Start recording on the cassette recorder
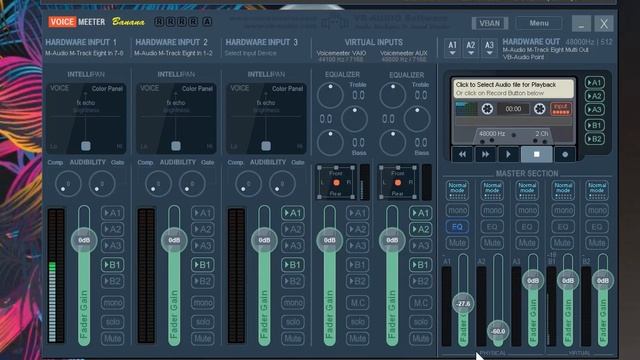 pyautogui.click(x=565, y=154)
